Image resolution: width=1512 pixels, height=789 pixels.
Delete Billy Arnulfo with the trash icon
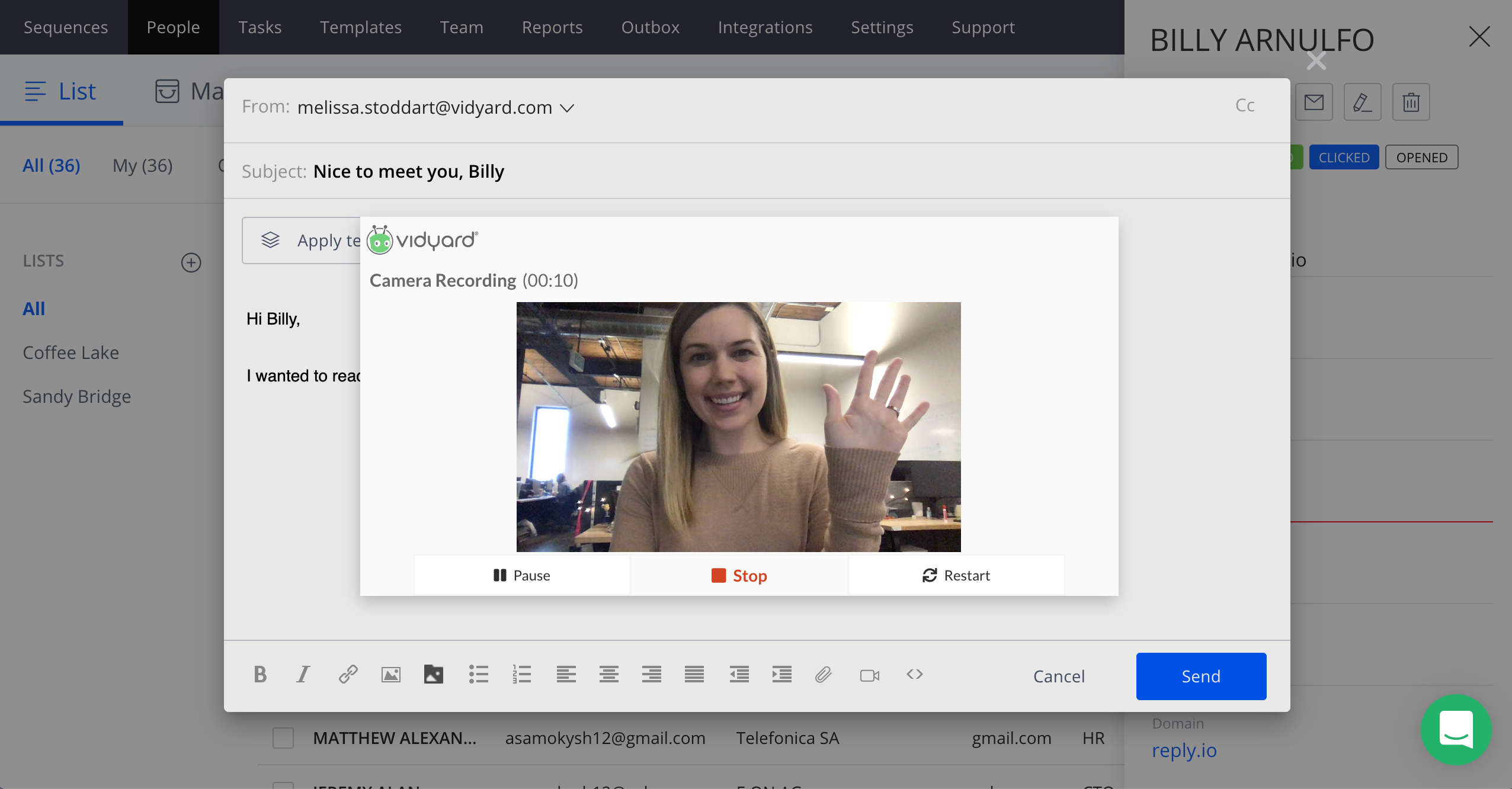pyautogui.click(x=1410, y=102)
